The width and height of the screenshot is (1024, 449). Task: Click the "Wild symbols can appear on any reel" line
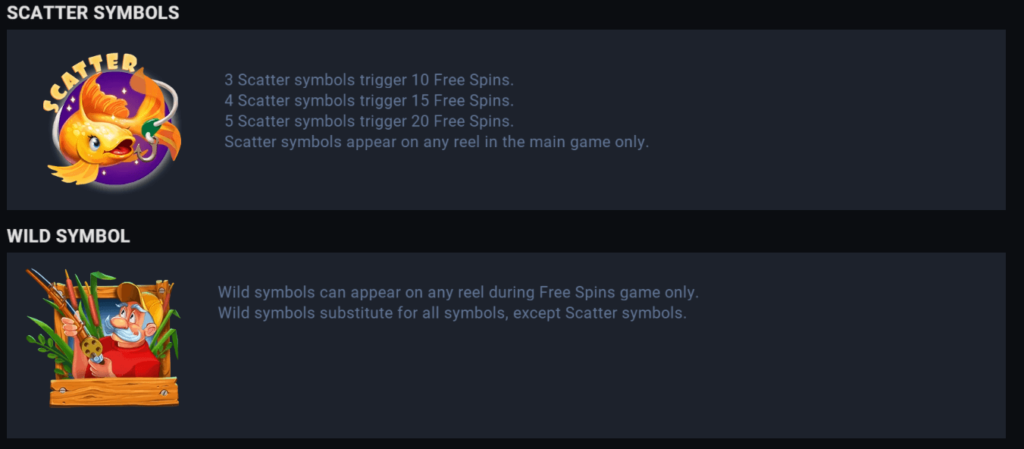pos(458,292)
